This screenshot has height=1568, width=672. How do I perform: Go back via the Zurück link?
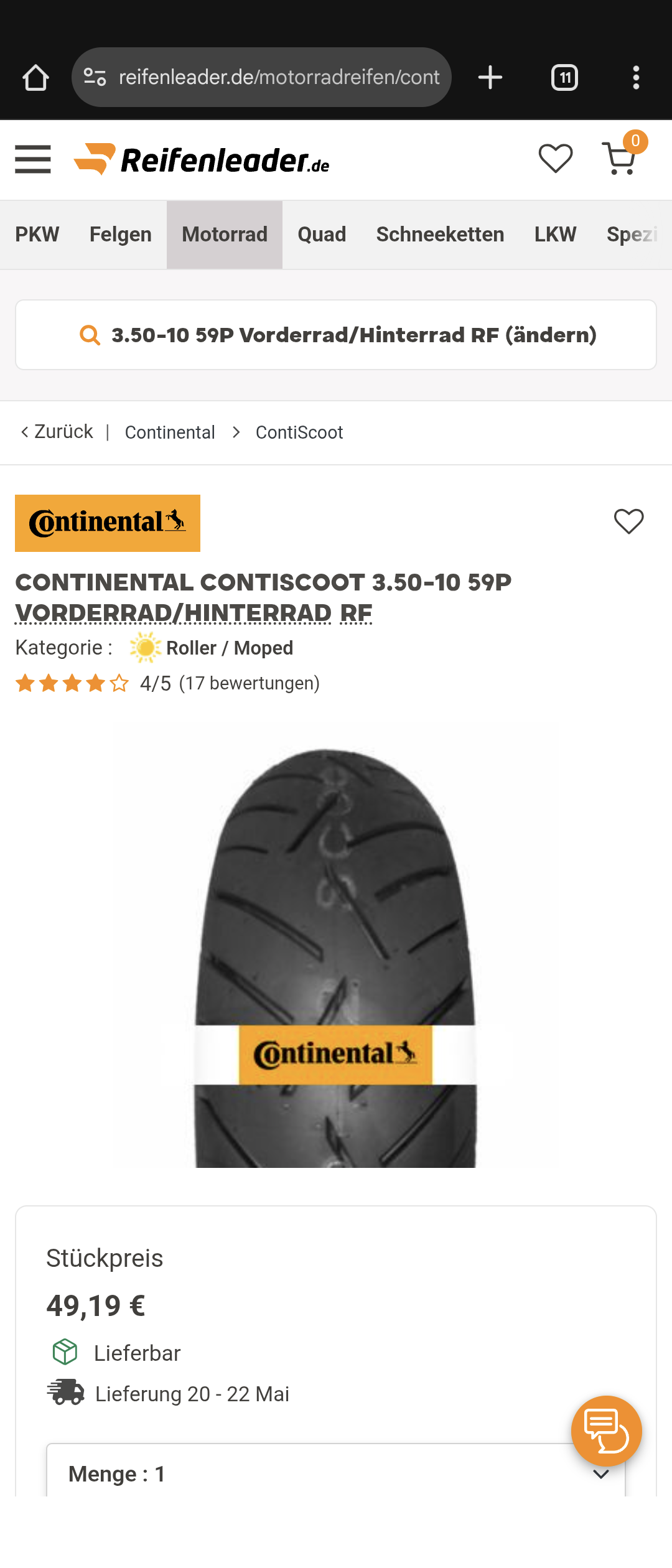57,432
